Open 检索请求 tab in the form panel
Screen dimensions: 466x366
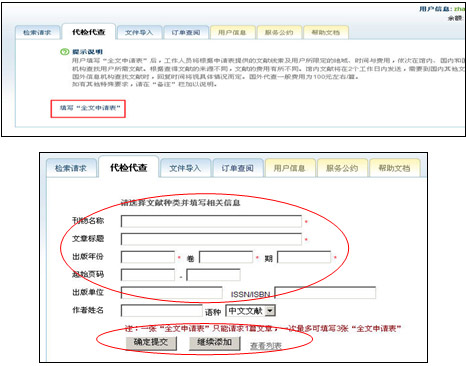71,168
